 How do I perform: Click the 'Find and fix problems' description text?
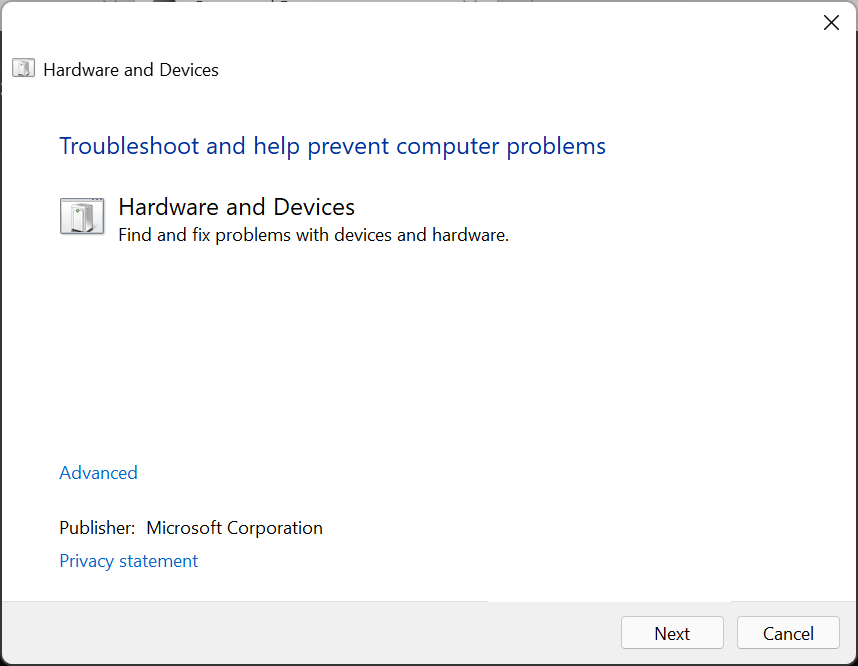tap(313, 236)
